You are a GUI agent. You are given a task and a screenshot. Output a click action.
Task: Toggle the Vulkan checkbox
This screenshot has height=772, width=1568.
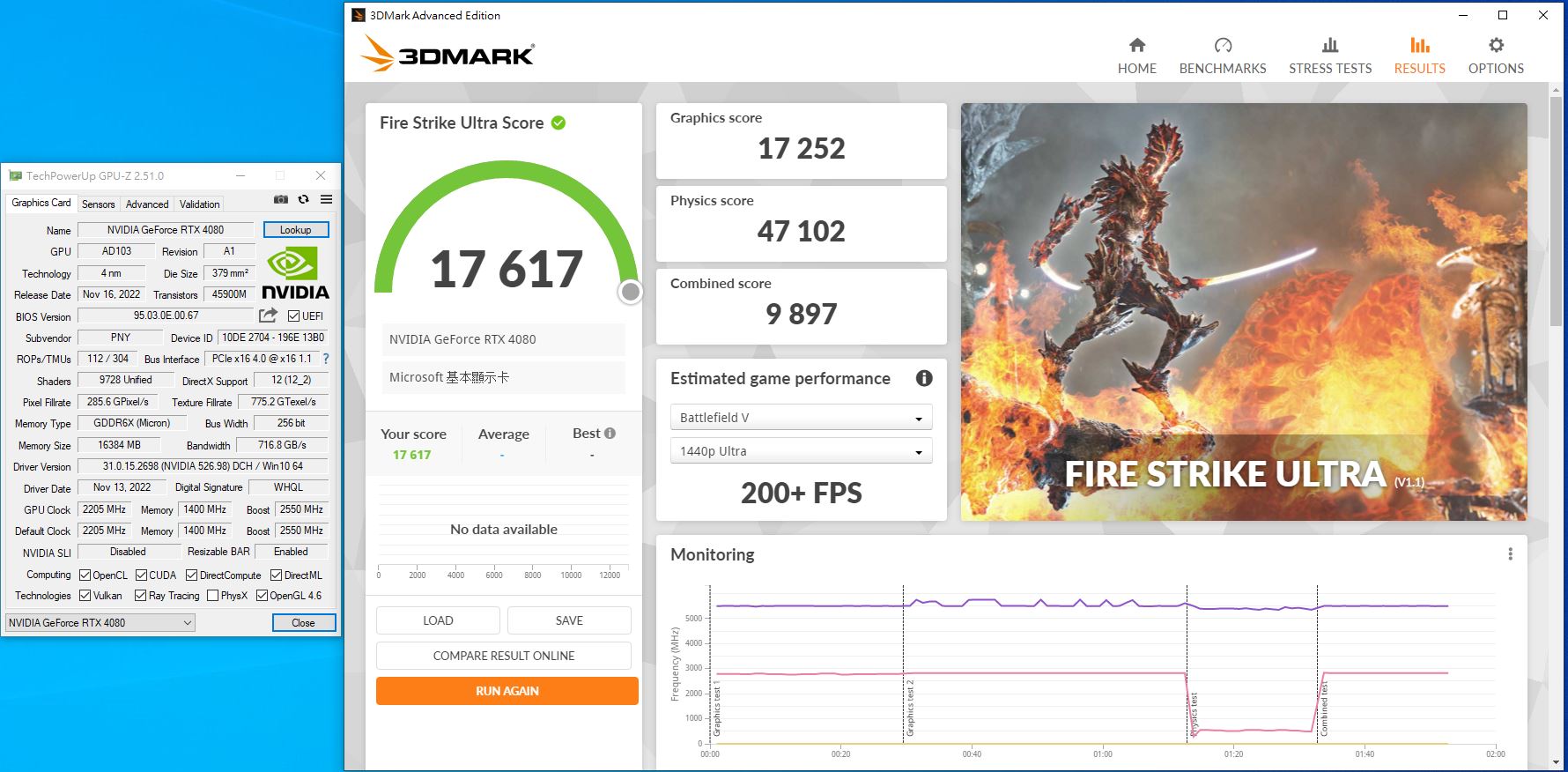(x=85, y=596)
